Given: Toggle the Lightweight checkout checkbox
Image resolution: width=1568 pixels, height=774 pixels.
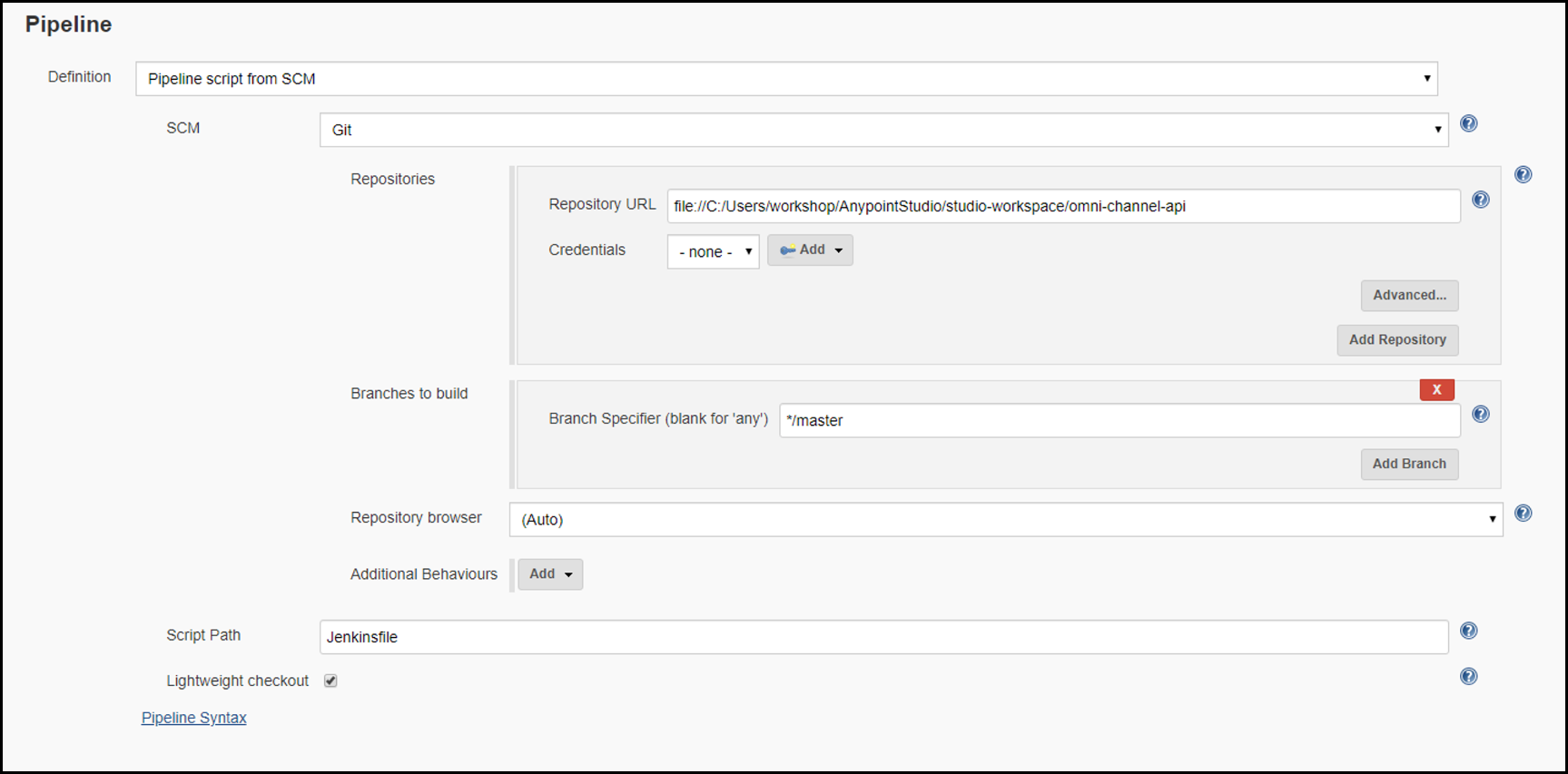Looking at the screenshot, I should pyautogui.click(x=330, y=681).
